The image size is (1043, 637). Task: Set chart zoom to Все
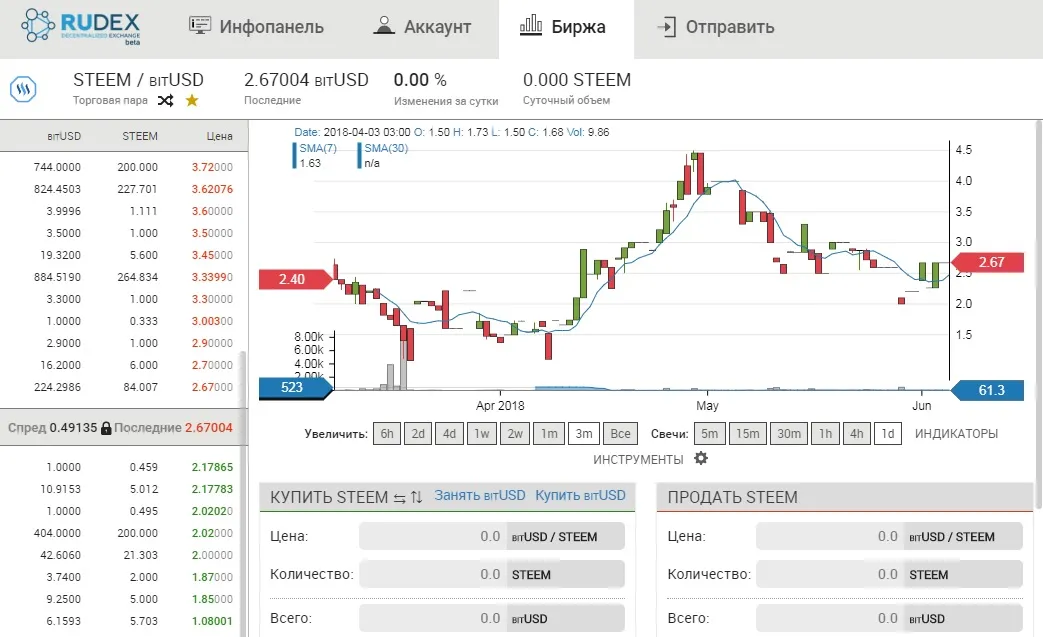621,434
